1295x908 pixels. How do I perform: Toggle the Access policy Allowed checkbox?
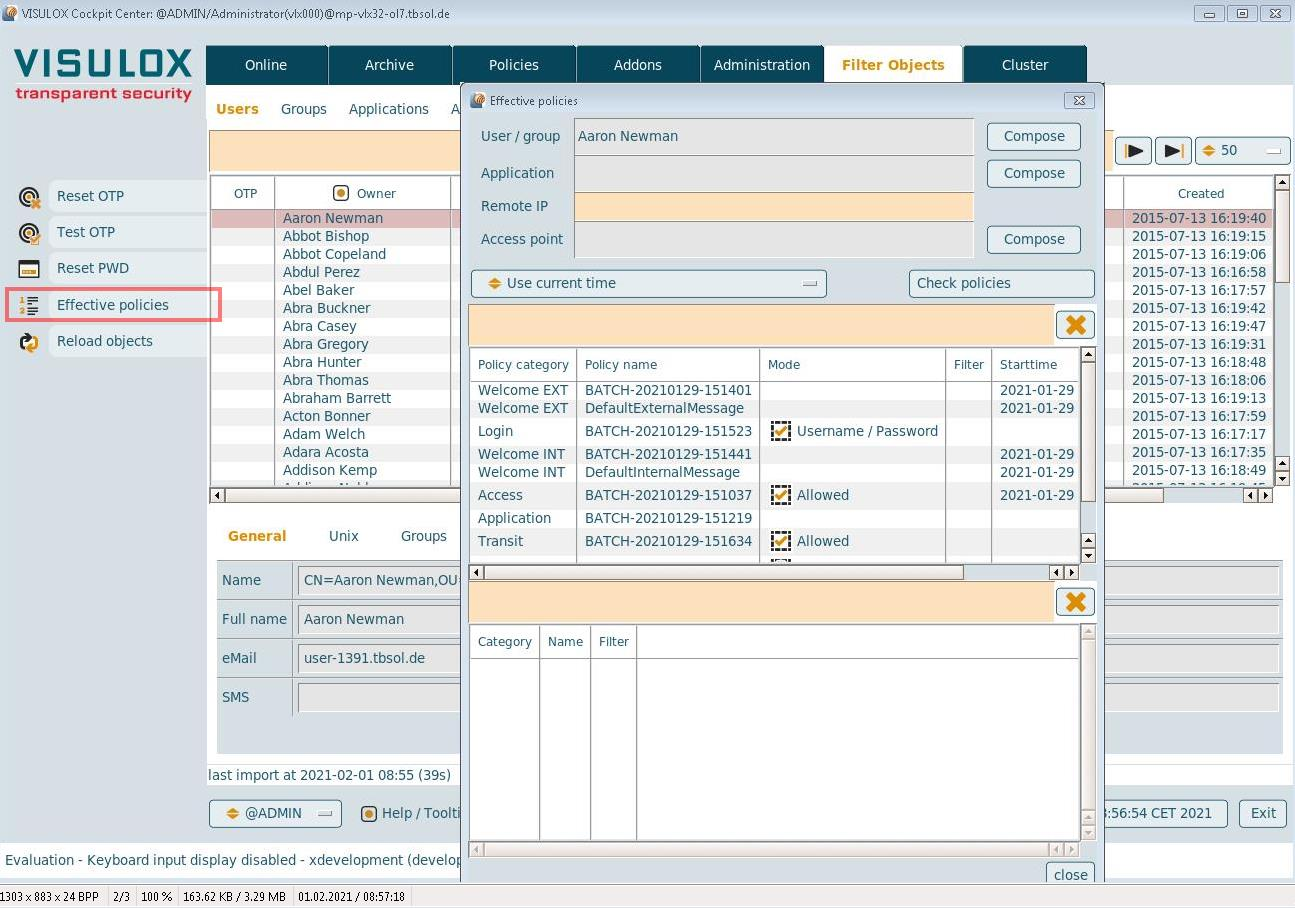[x=780, y=495]
